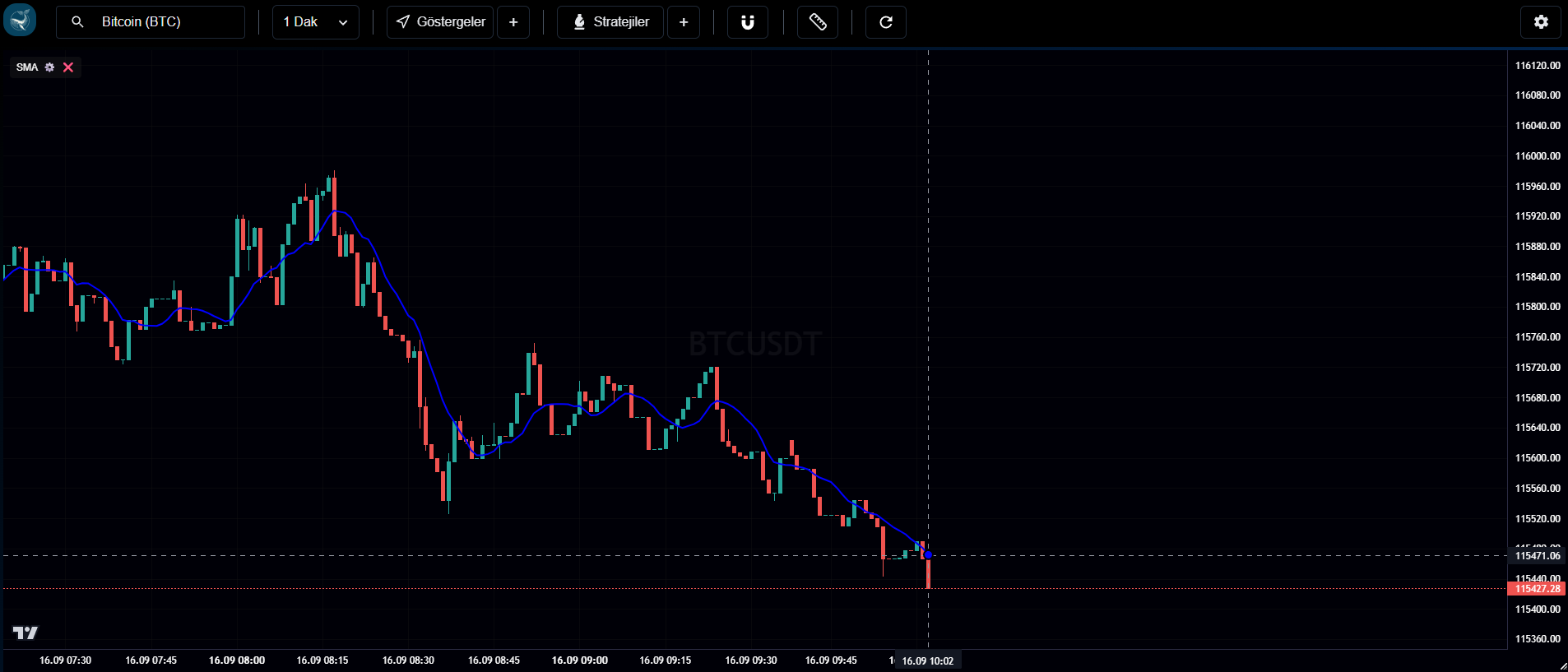Image resolution: width=1568 pixels, height=672 pixels.
Task: Open the Stratejiler strategies menu
Action: tap(610, 22)
